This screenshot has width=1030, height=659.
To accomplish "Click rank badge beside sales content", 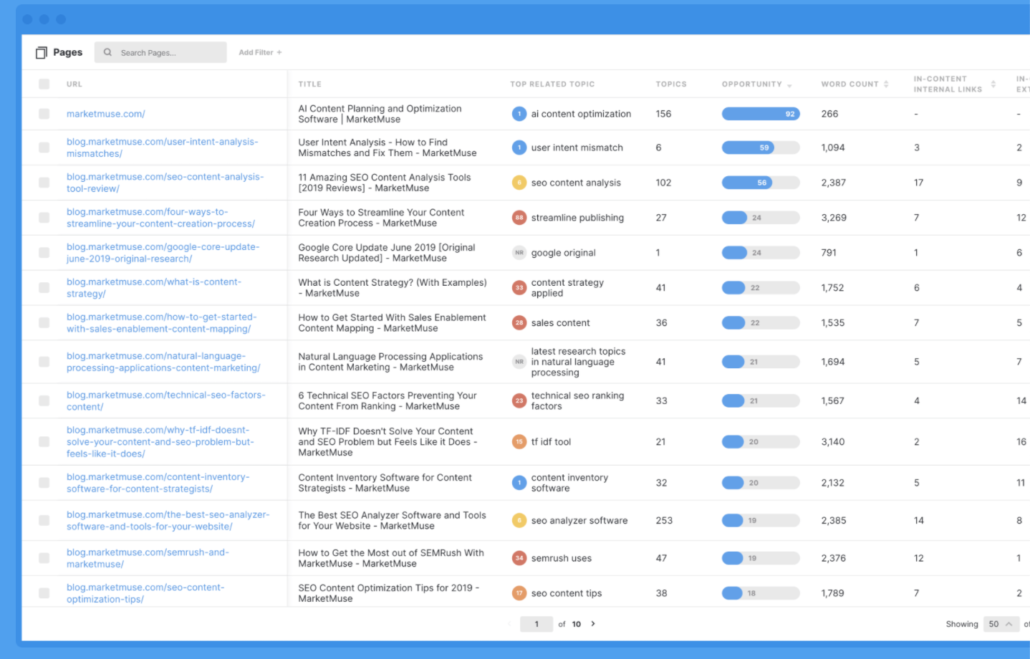I will pyautogui.click(x=519, y=323).
